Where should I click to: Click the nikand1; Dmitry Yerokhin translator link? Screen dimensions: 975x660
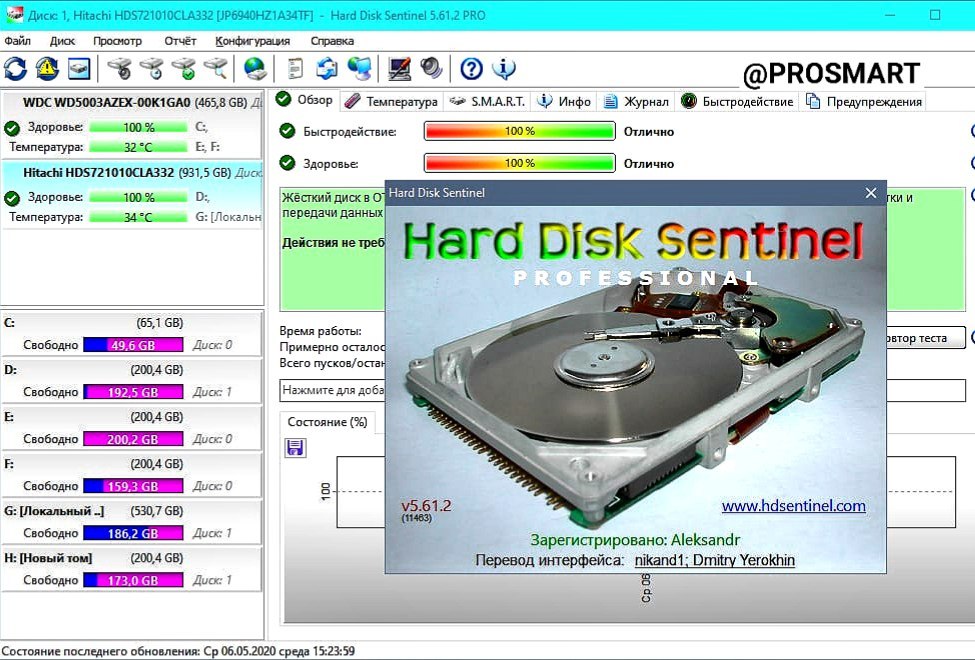pyautogui.click(x=714, y=560)
